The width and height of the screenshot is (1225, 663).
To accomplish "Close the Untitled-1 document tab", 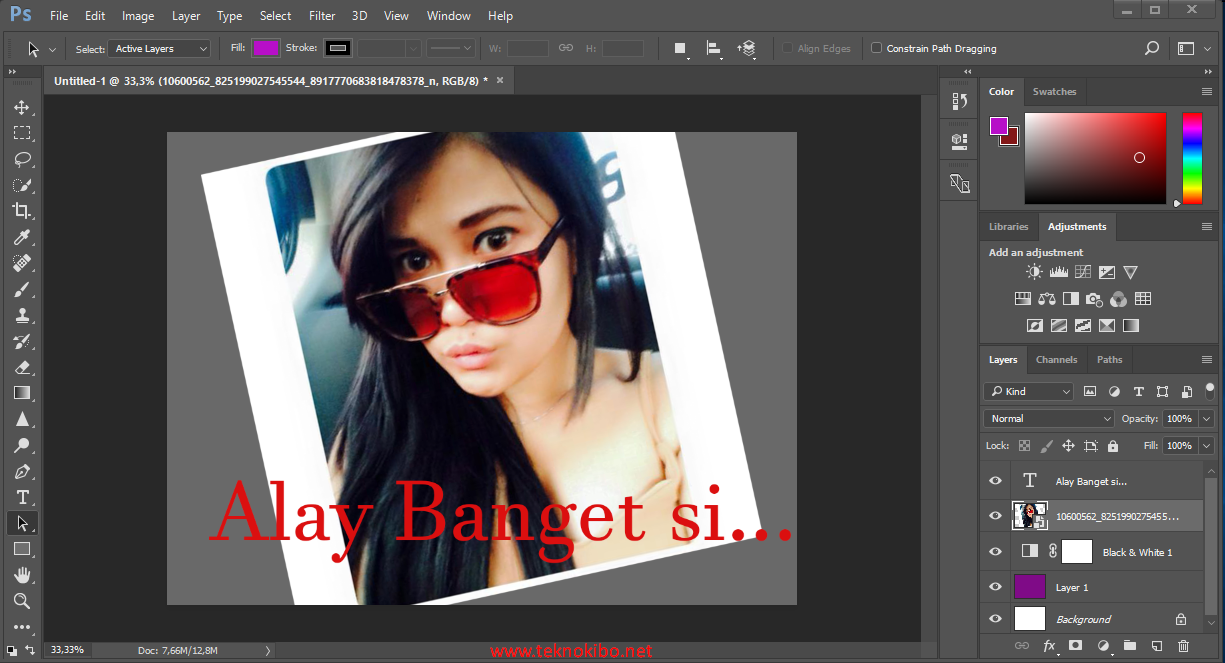I will (500, 80).
